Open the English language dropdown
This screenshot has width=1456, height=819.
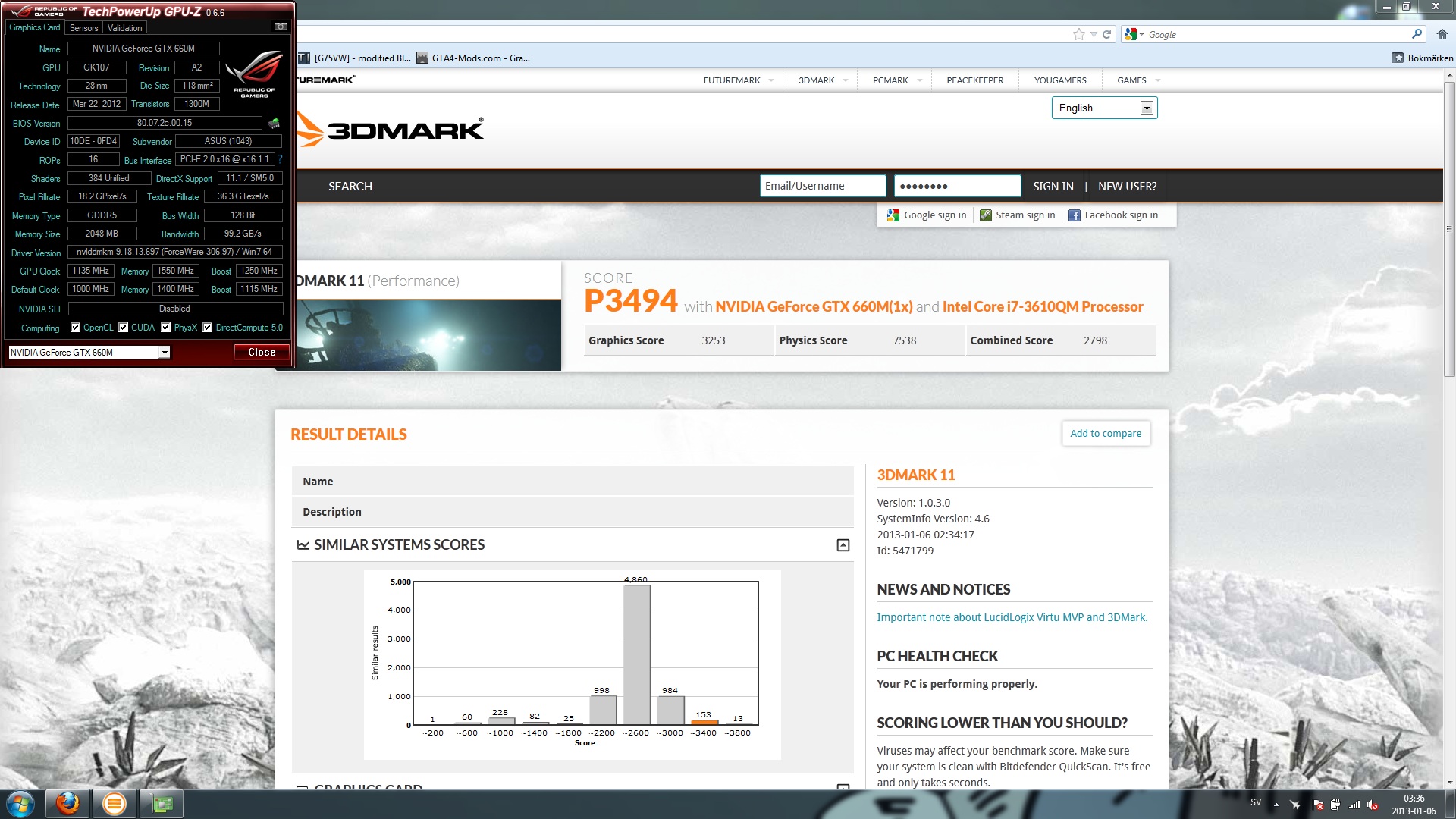1104,108
